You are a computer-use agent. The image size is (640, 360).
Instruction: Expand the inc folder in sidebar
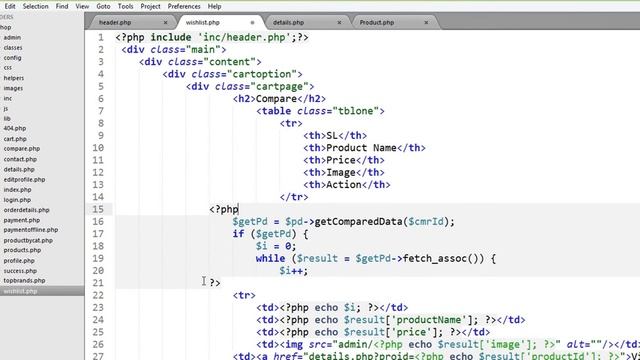[x=8, y=98]
